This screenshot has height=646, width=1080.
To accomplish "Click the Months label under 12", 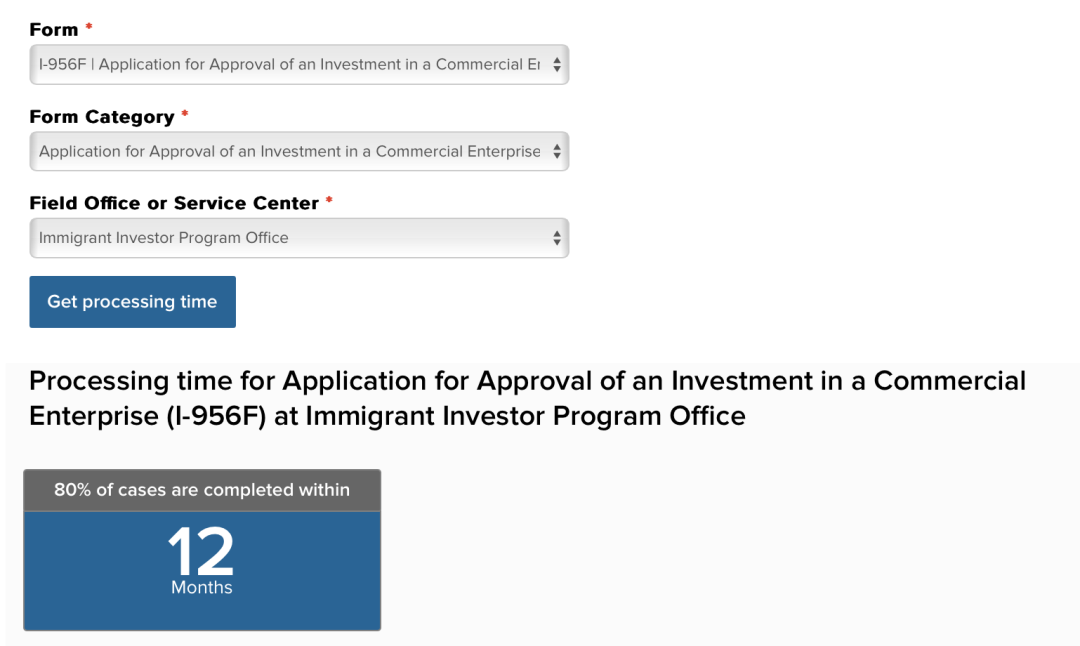I will click(202, 587).
